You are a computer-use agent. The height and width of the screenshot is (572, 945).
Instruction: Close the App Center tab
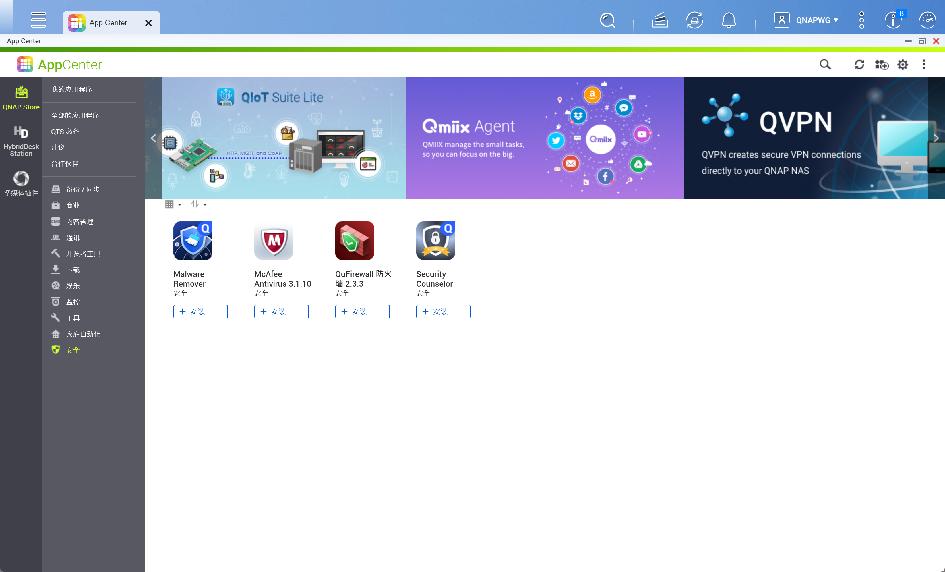(x=148, y=23)
